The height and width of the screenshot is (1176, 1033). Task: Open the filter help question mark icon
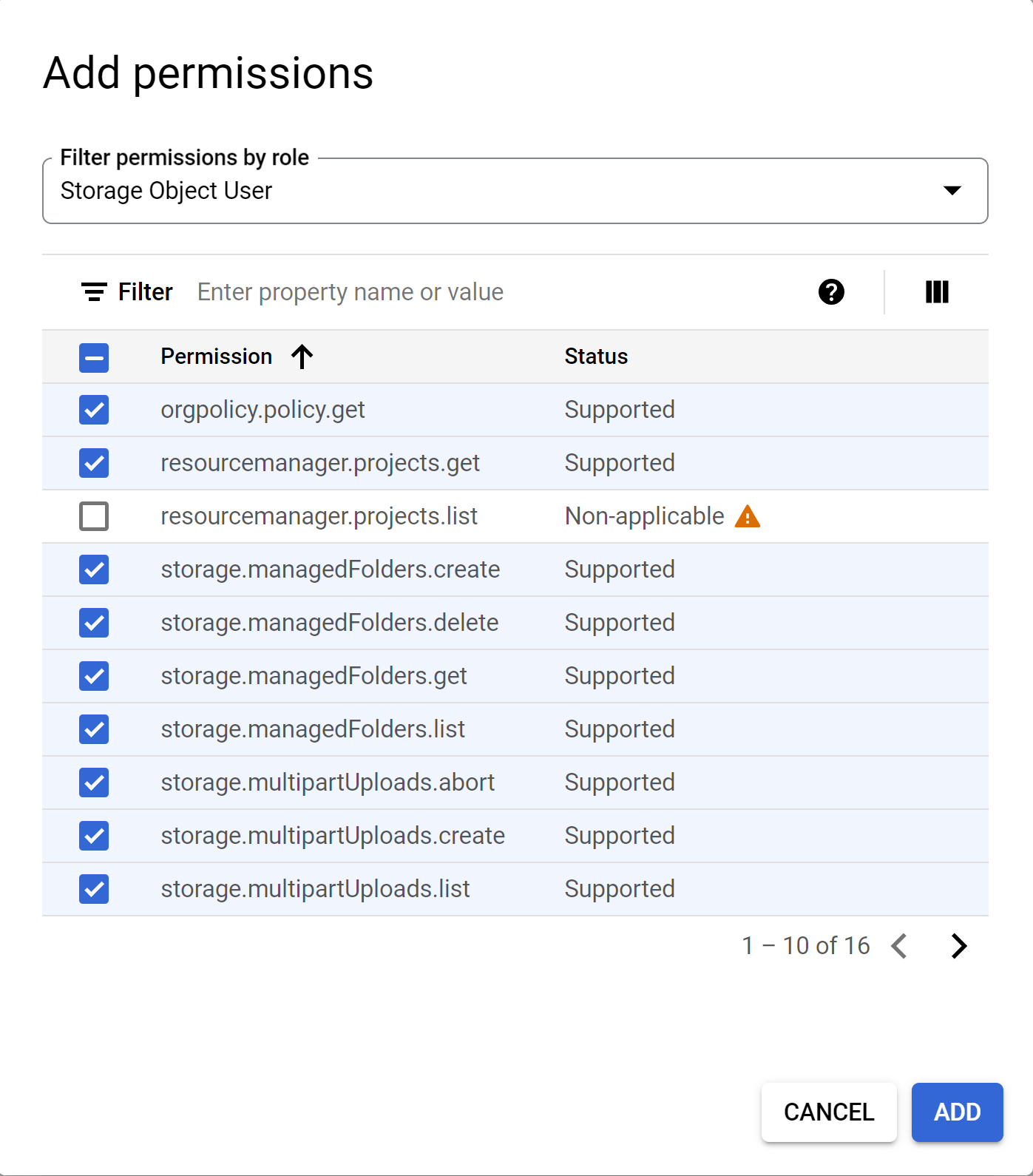pyautogui.click(x=831, y=292)
